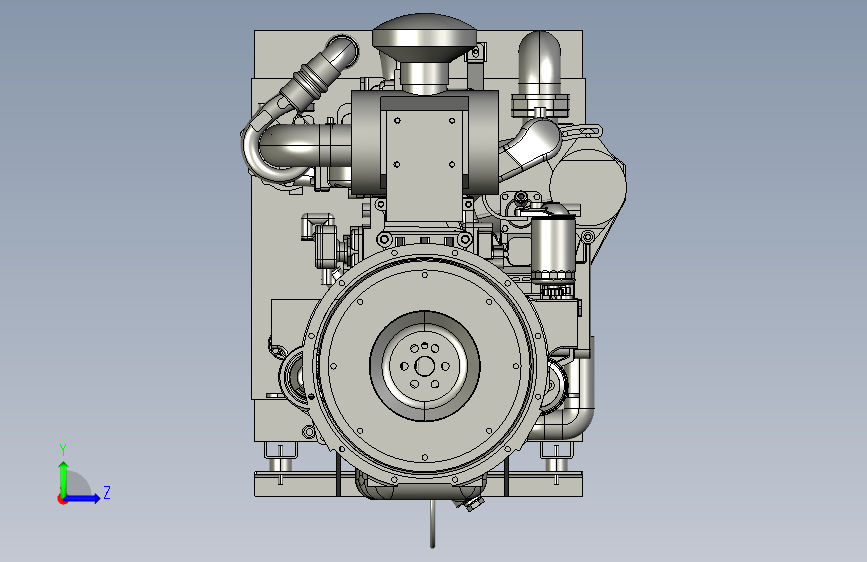Select the ribbed intake hose coupling
The width and height of the screenshot is (867, 562).
click(312, 81)
